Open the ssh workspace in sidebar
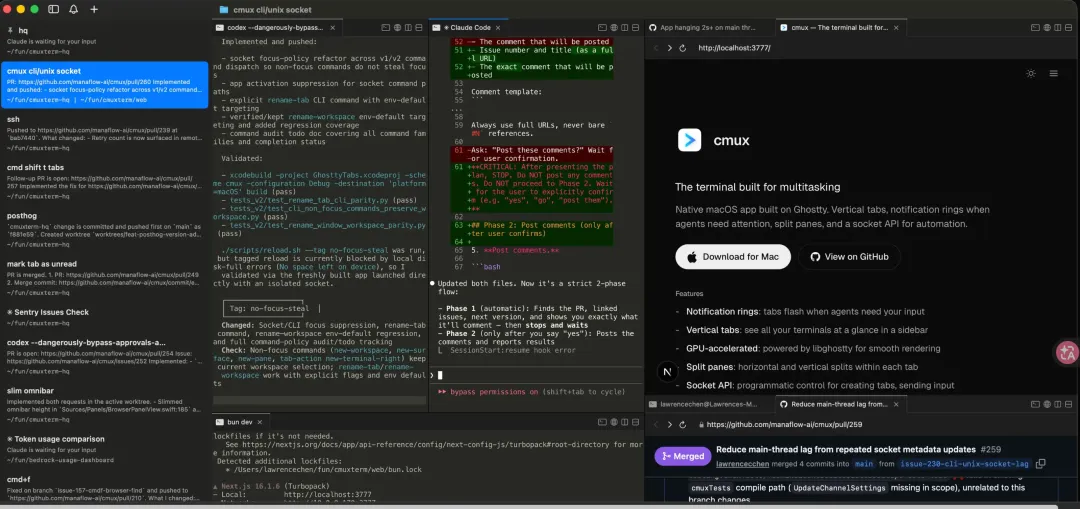1080x509 pixels. [104, 133]
